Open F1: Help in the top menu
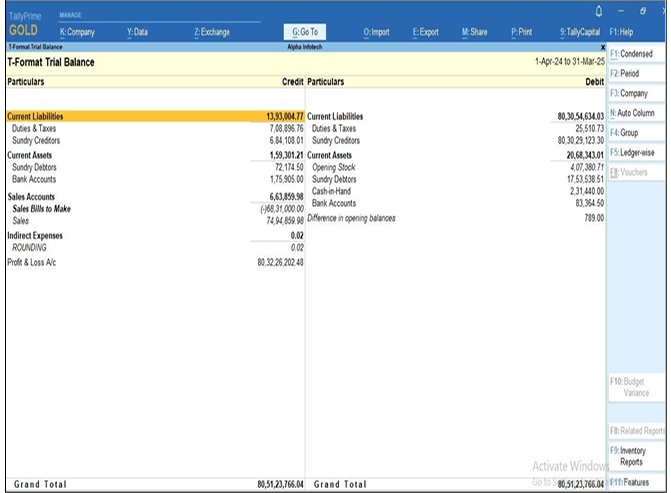Image resolution: width=671 pixels, height=493 pixels. pos(621,32)
